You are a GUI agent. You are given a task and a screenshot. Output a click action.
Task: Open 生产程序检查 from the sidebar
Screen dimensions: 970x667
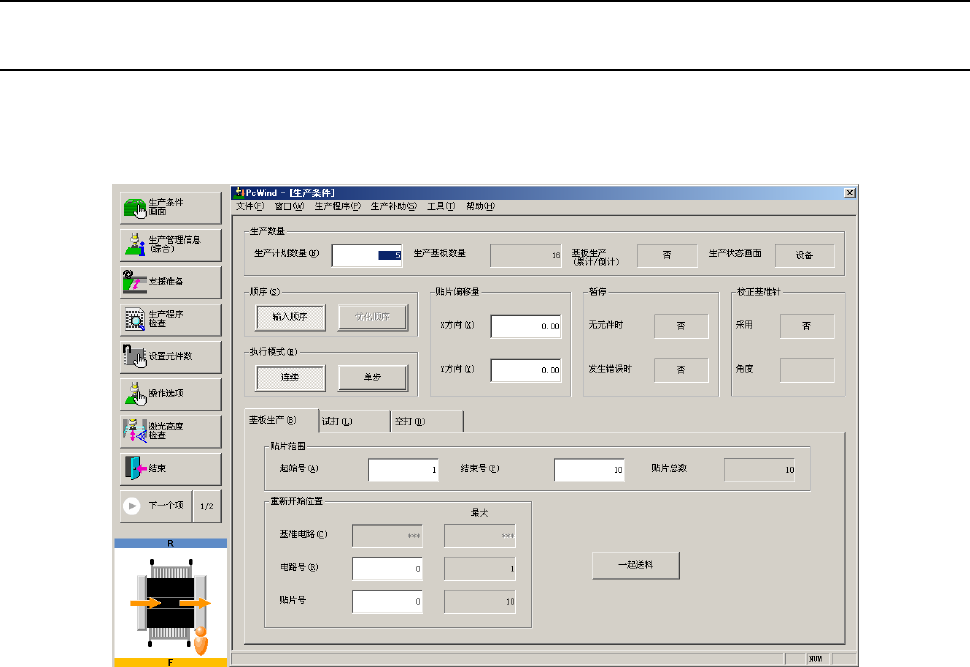click(170, 319)
